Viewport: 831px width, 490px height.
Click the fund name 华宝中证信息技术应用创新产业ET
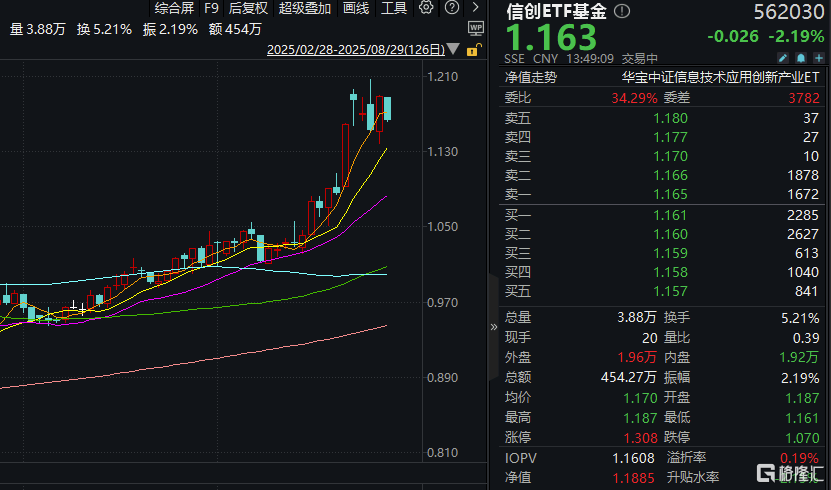tap(720, 77)
